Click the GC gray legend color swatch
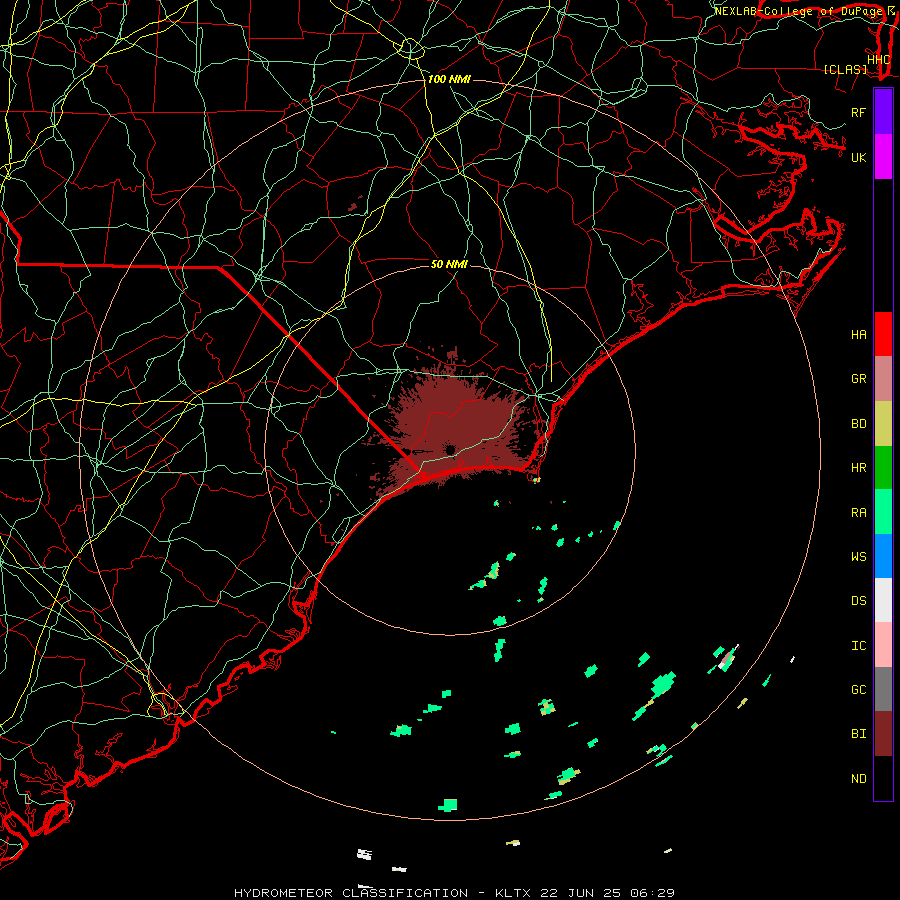The height and width of the screenshot is (900, 900). pos(883,689)
